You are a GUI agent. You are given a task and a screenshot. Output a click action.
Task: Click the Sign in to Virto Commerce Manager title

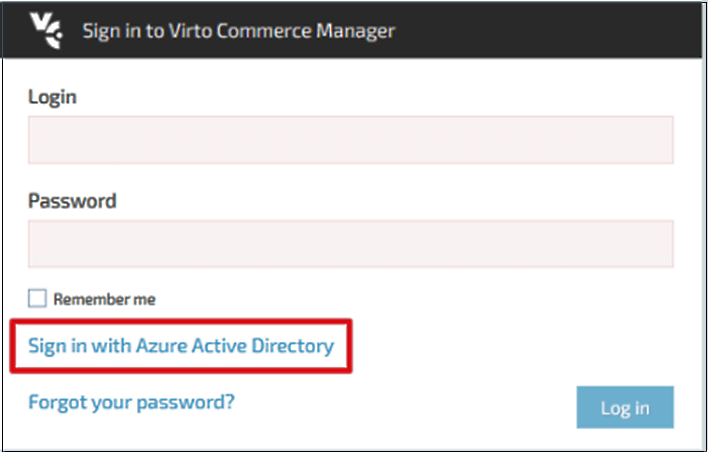238,30
